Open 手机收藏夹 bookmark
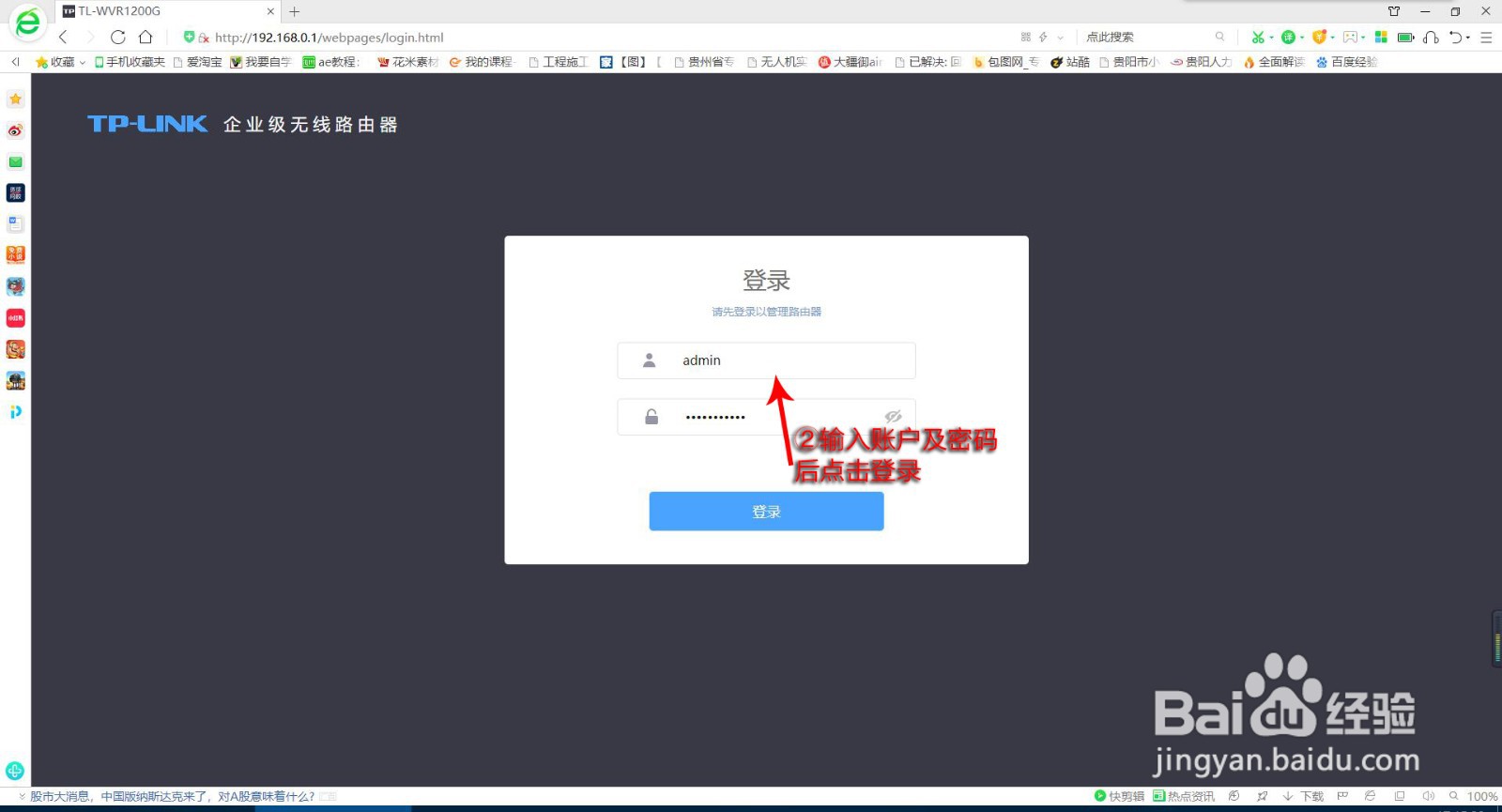This screenshot has height=812, width=1502. (x=130, y=62)
